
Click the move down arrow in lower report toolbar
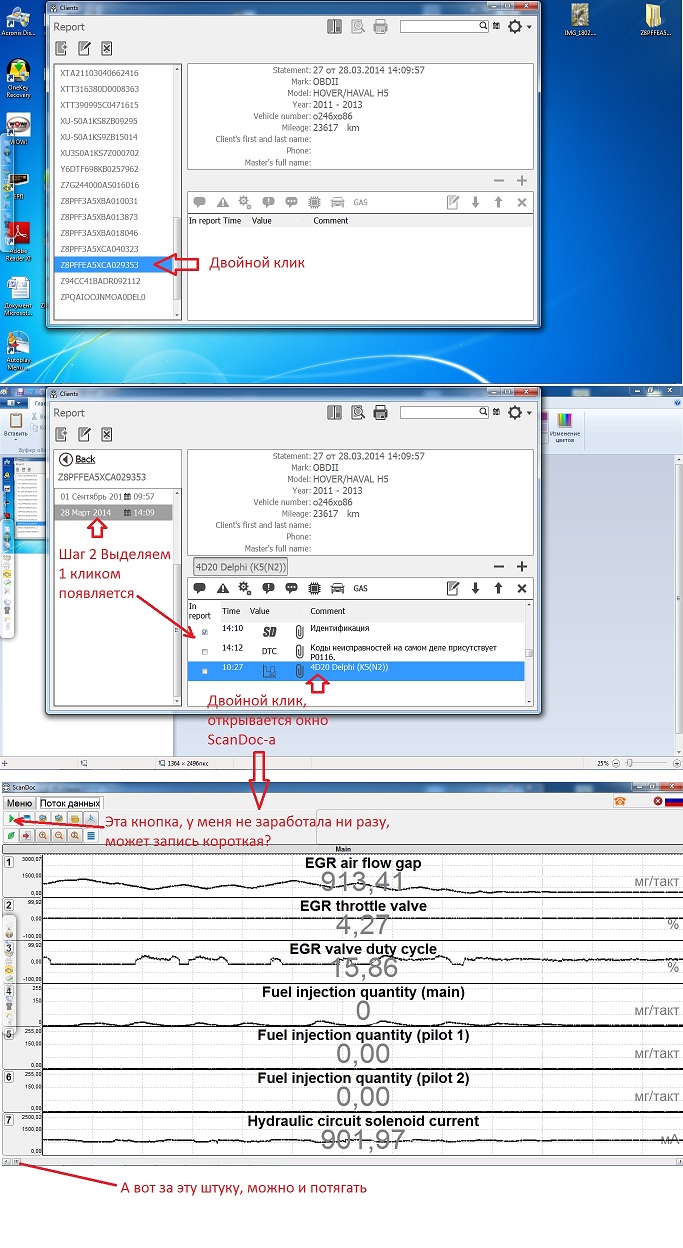pos(475,588)
